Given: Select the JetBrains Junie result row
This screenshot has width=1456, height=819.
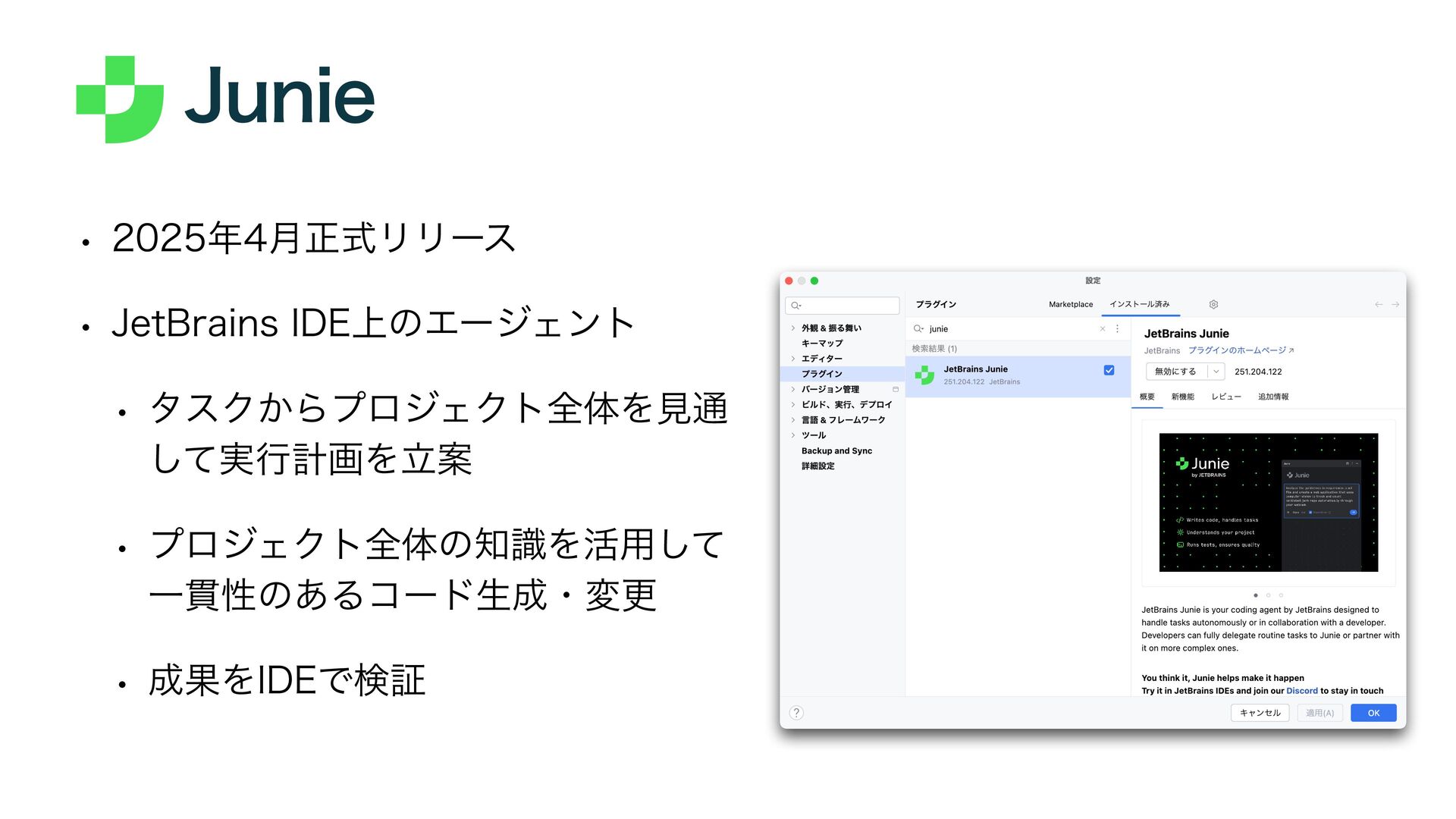Looking at the screenshot, I should coord(1018,375).
